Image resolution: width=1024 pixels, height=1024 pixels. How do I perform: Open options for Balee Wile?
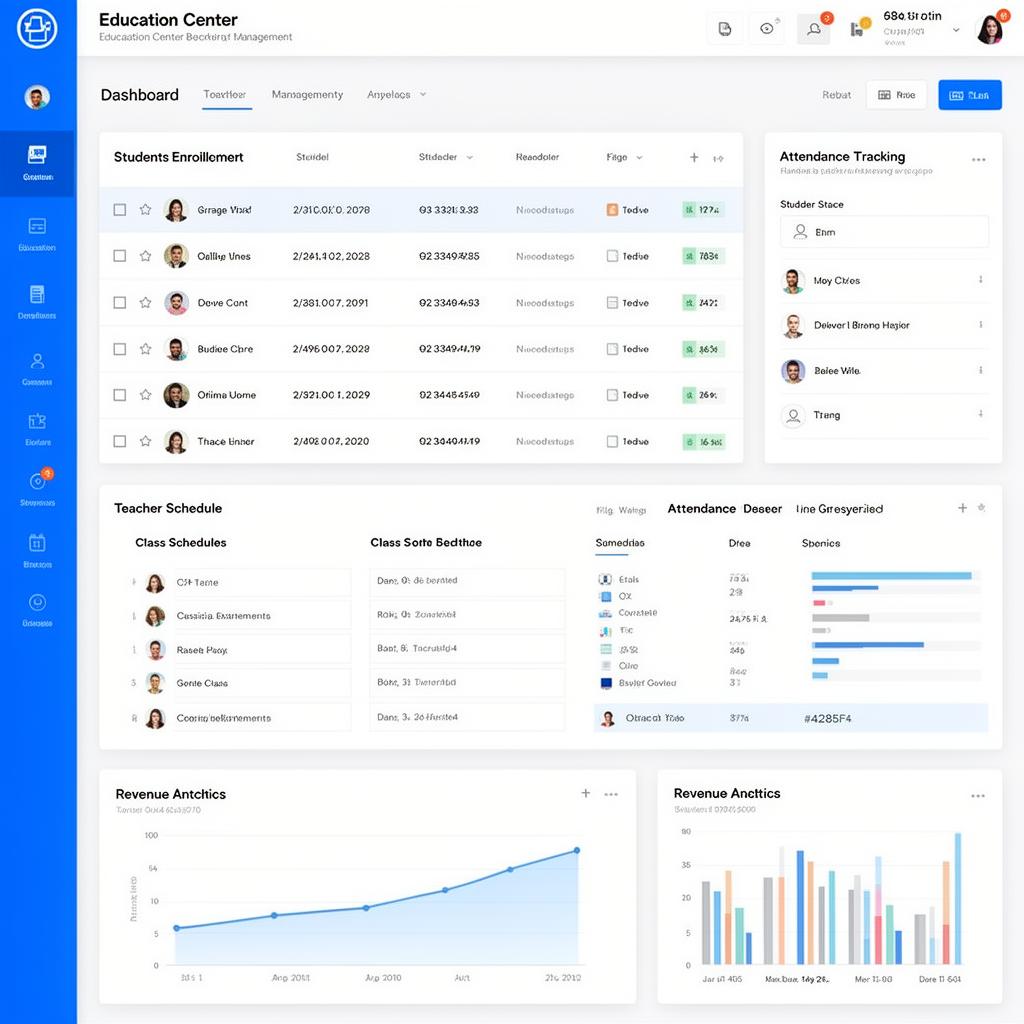click(980, 370)
